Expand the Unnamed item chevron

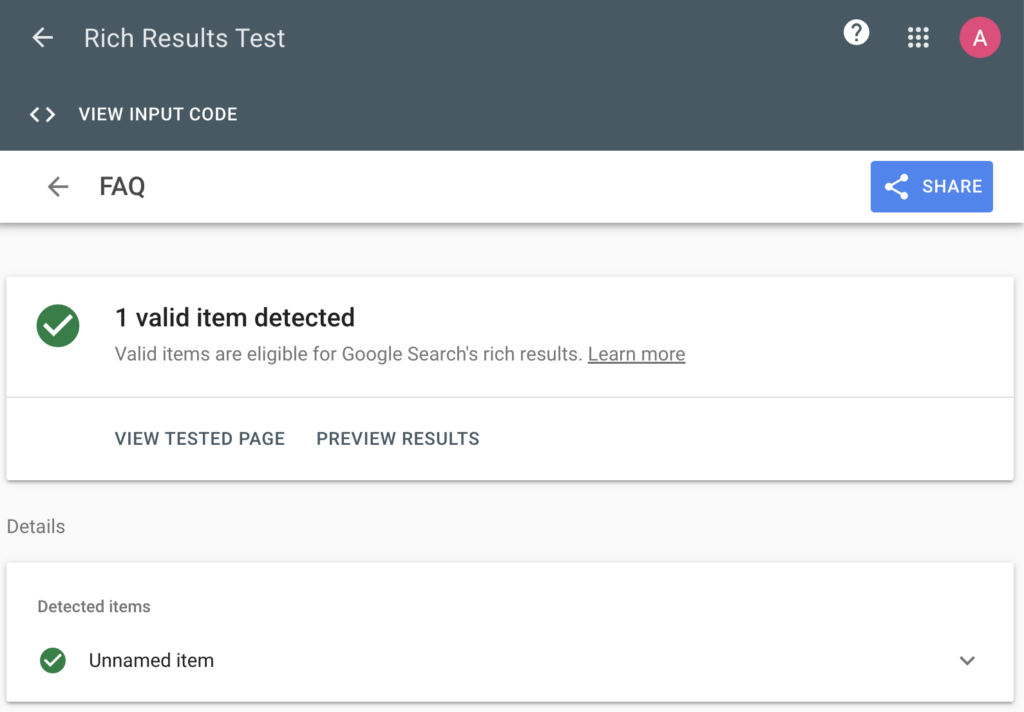(967, 660)
